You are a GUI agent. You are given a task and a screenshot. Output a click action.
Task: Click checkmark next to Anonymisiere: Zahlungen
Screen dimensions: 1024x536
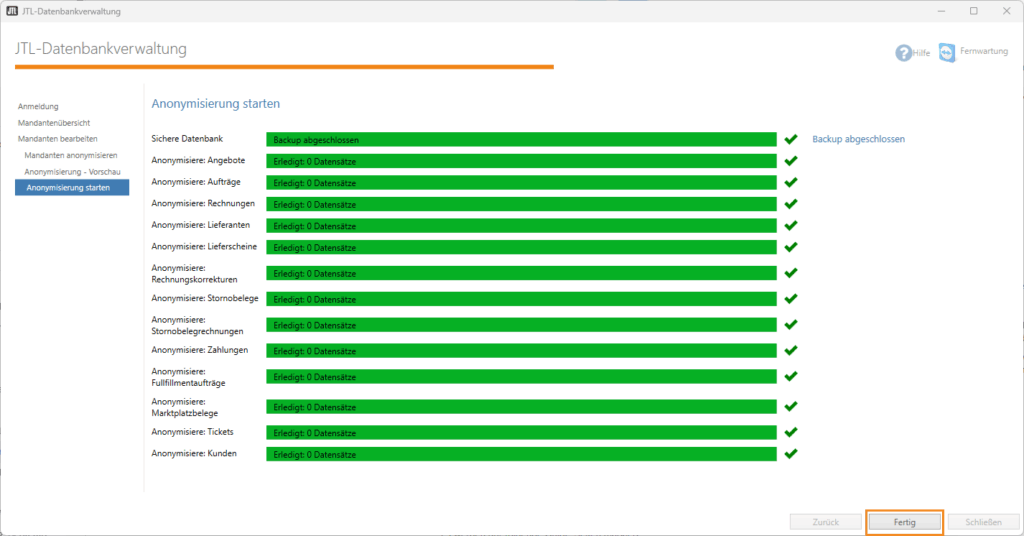click(791, 350)
